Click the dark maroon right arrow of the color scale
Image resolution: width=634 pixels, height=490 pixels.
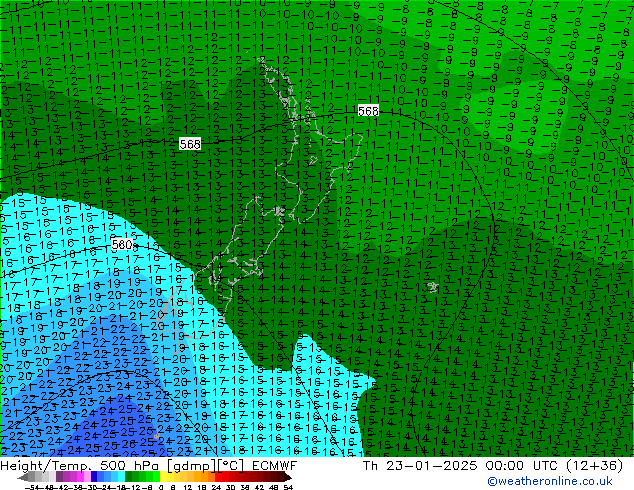pyautogui.click(x=288, y=477)
